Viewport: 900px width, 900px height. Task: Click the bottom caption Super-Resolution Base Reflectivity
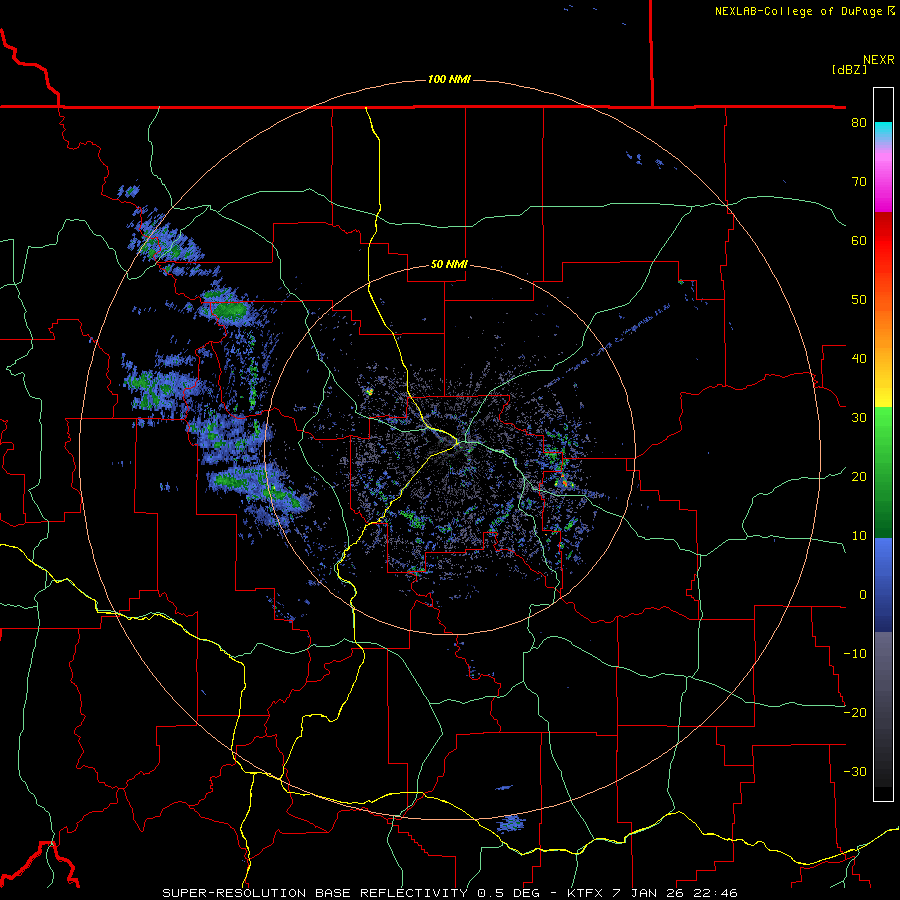(450, 893)
